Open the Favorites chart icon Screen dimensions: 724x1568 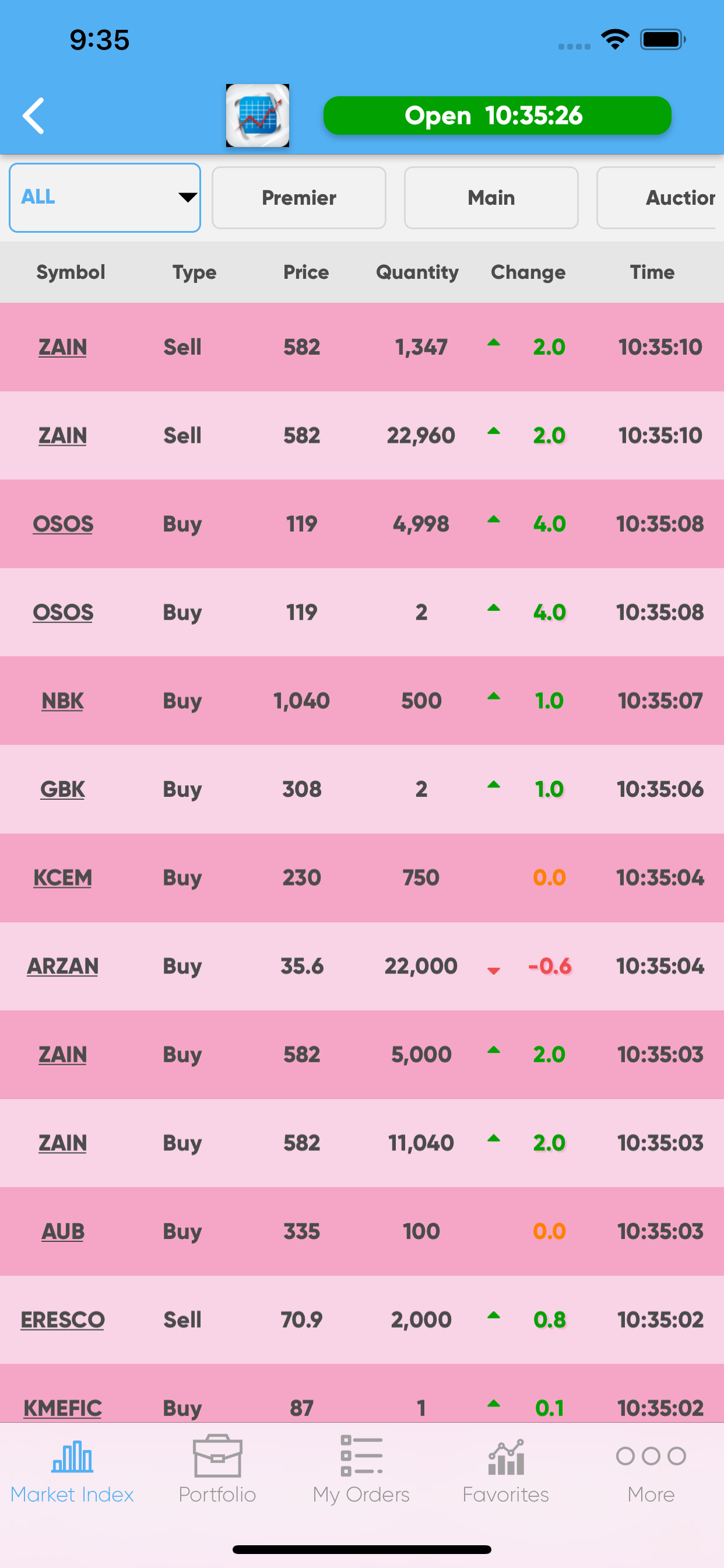[x=505, y=1457]
